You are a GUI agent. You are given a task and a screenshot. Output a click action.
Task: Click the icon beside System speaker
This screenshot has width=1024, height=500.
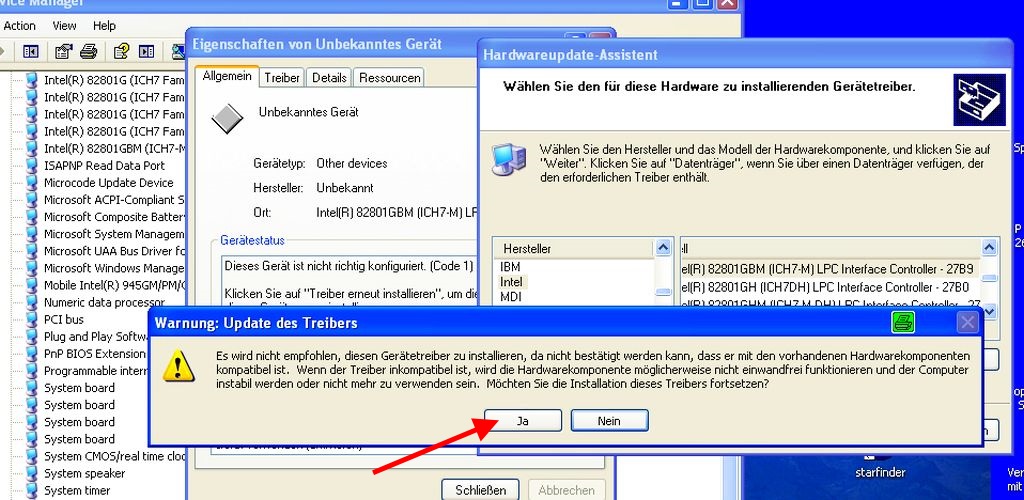click(31, 473)
